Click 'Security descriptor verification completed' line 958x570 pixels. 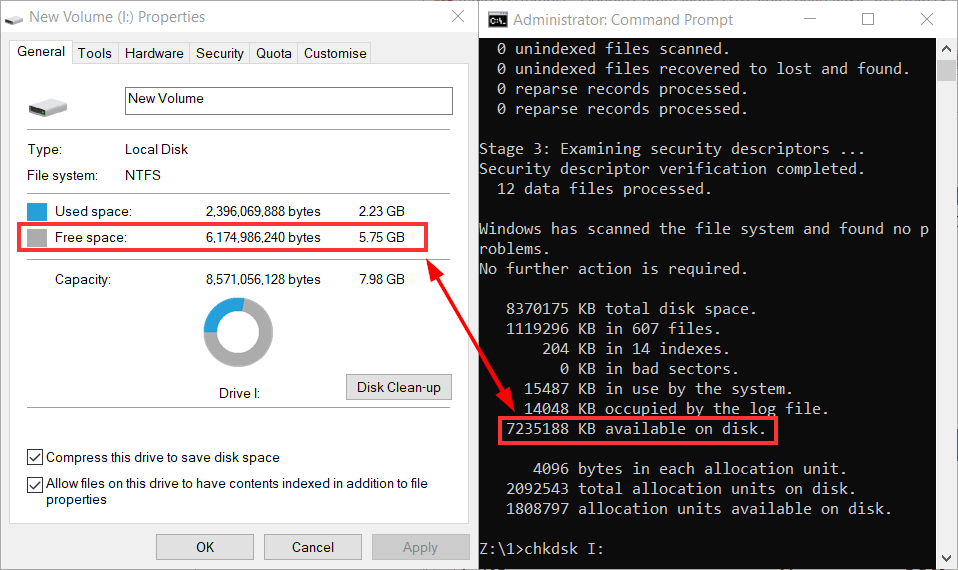pos(672,169)
